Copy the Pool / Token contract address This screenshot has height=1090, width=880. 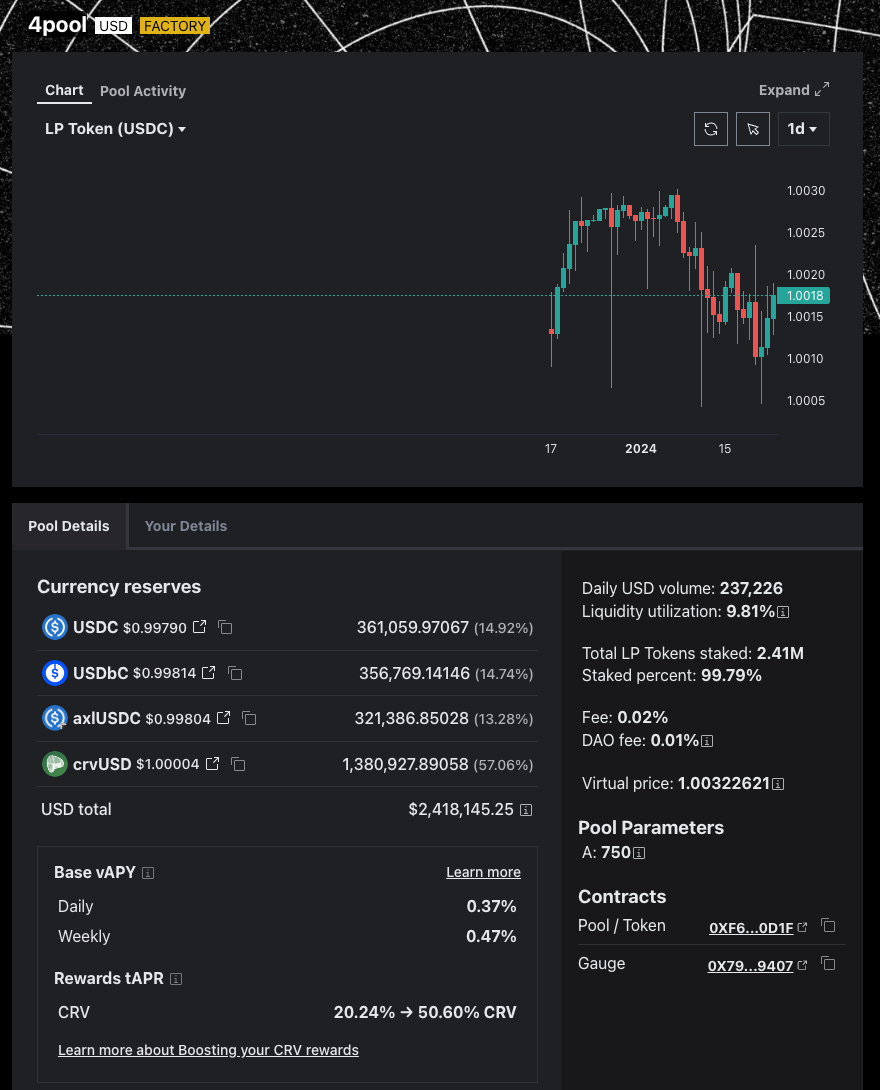[828, 925]
